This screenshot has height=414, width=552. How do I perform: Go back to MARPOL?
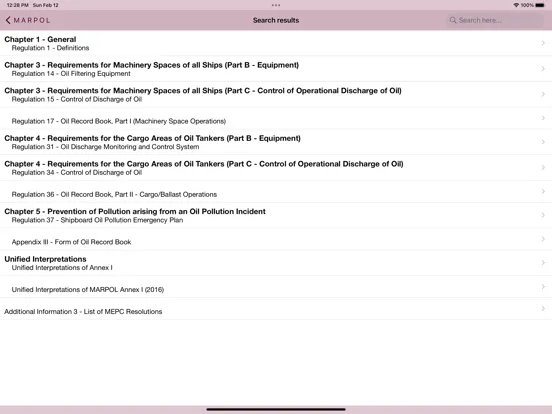[28, 20]
